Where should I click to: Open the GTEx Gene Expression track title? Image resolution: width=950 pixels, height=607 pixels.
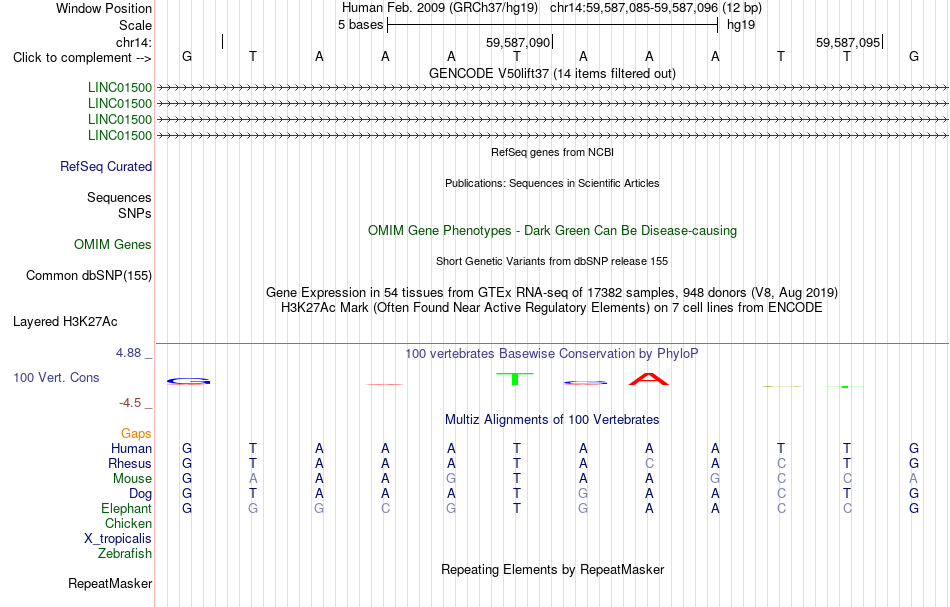[552, 293]
